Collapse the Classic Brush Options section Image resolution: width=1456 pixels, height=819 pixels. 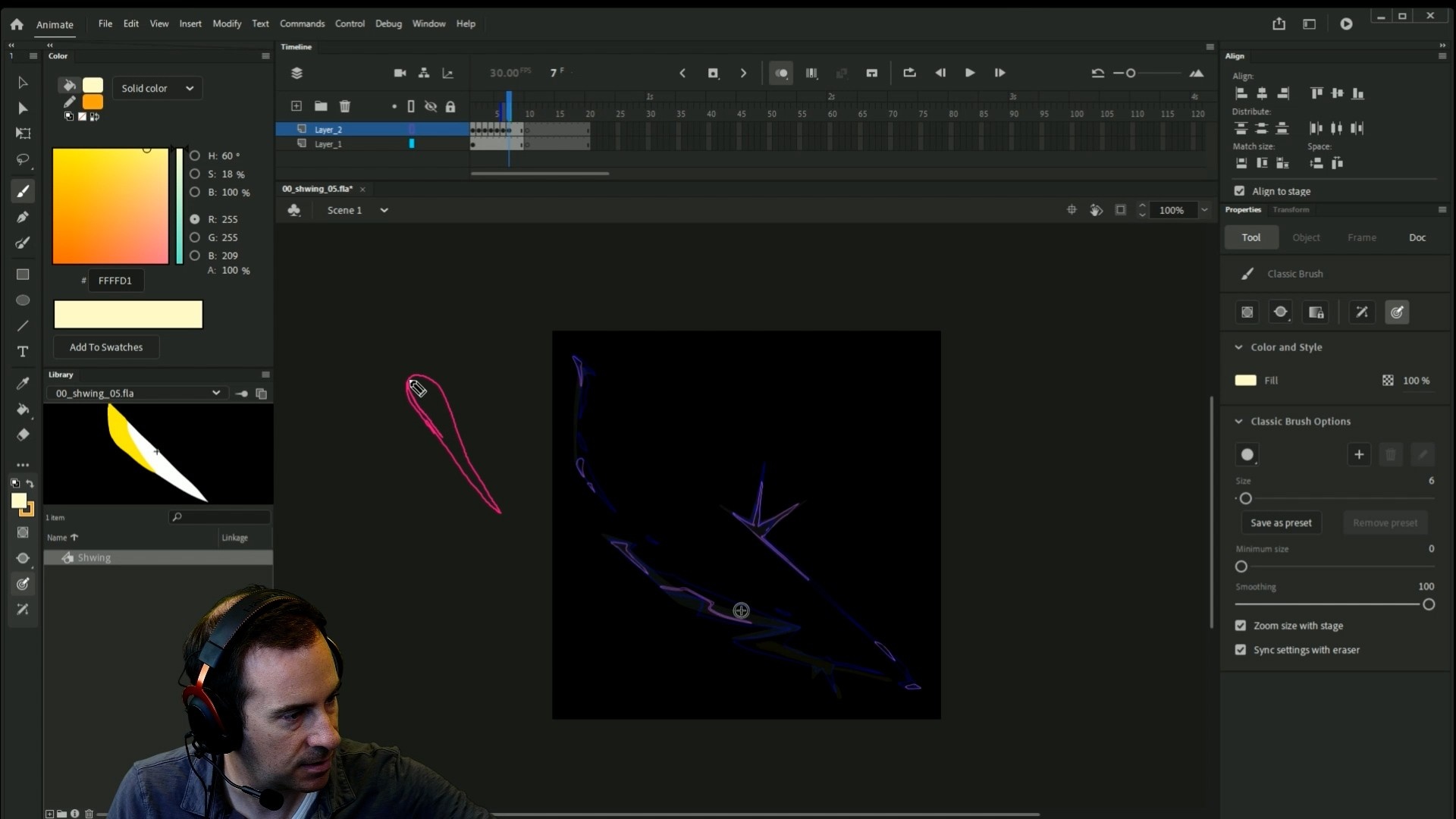click(1238, 422)
